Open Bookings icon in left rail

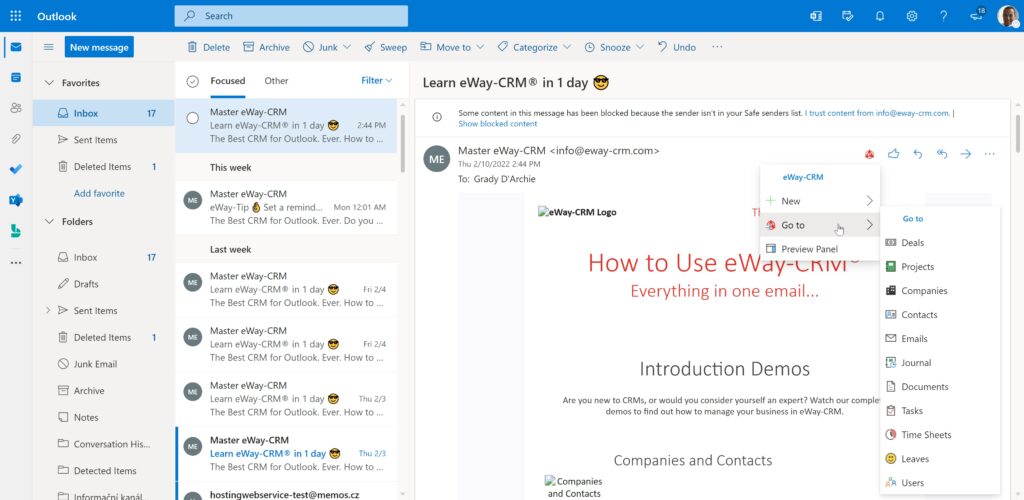pyautogui.click(x=16, y=230)
